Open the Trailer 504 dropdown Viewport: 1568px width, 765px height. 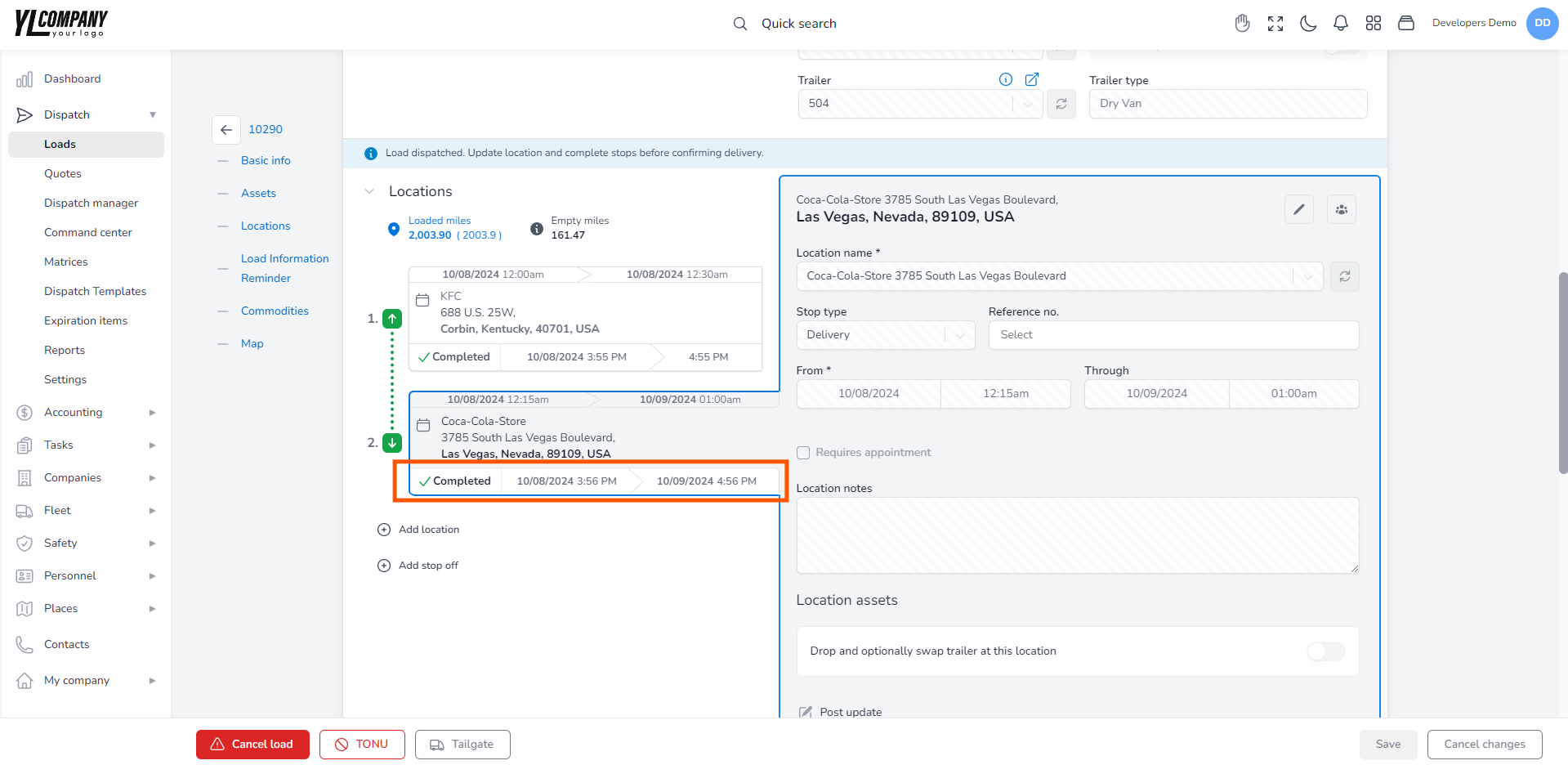[1028, 104]
